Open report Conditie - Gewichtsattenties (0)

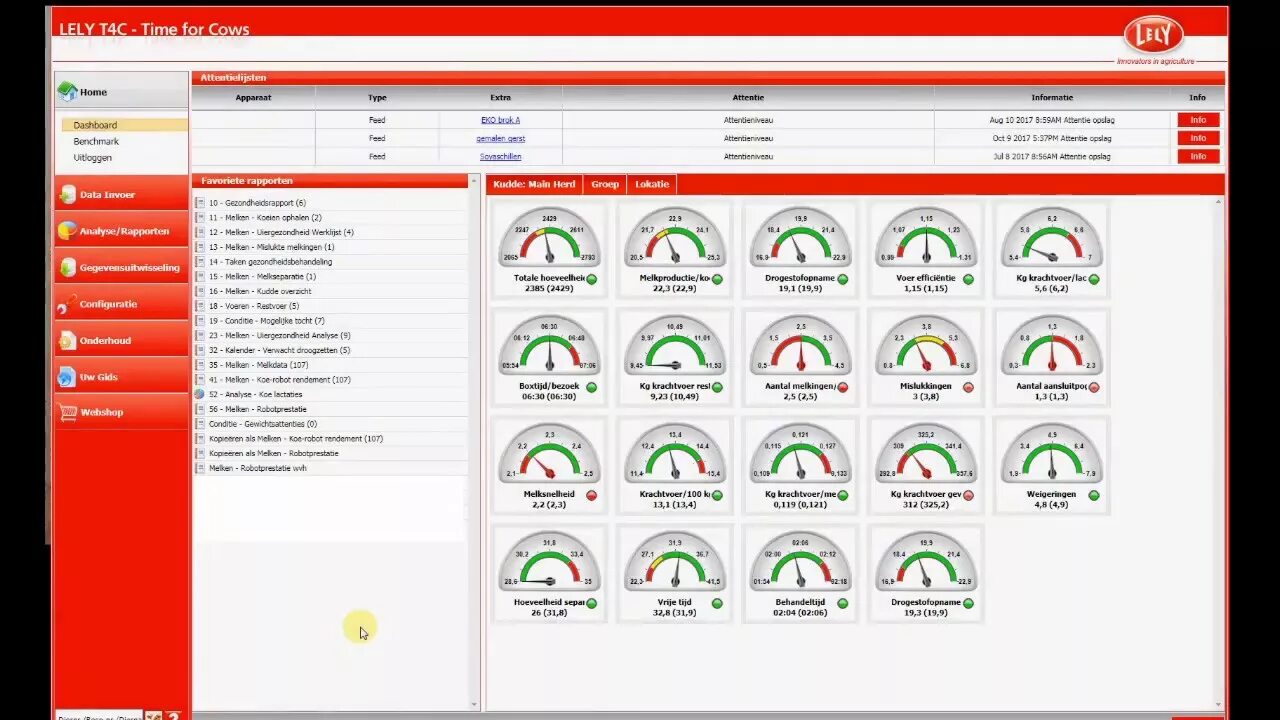click(x=263, y=424)
